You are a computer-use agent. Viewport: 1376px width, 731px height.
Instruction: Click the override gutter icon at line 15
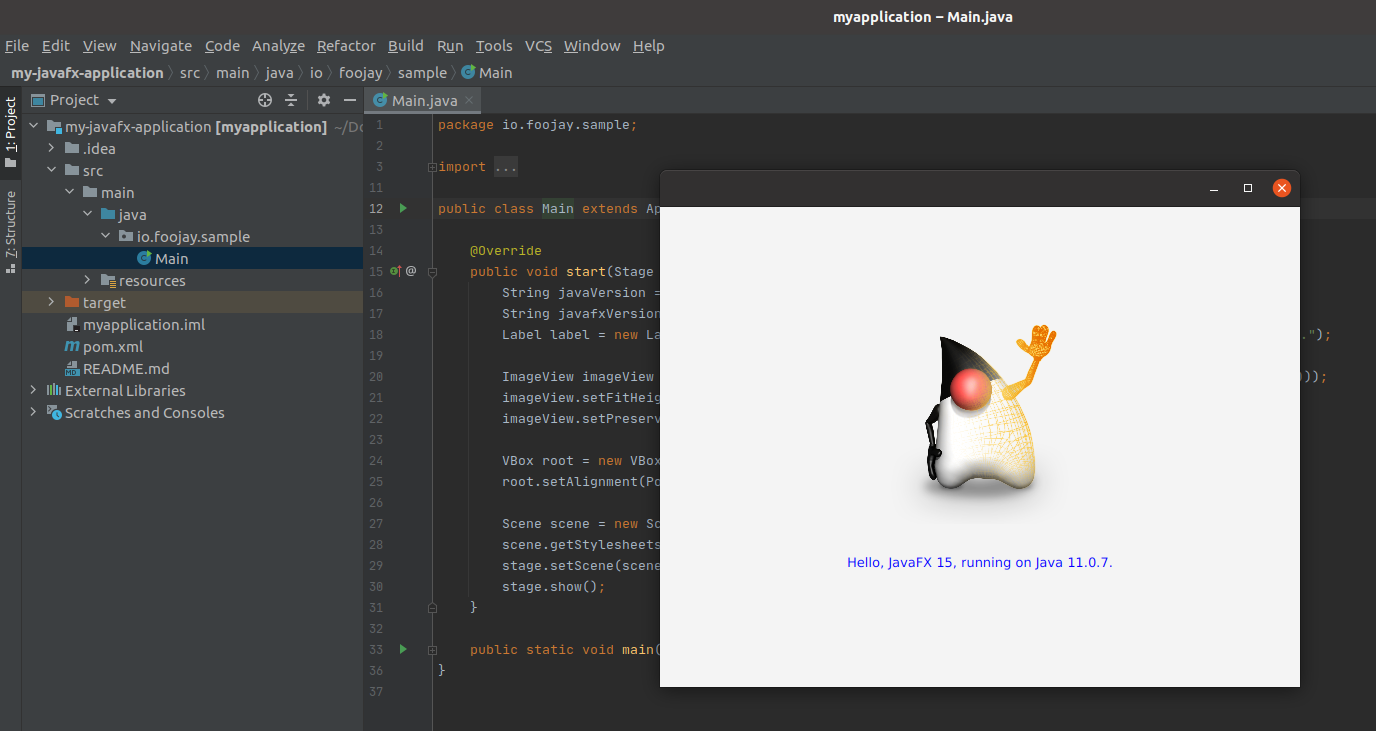(x=395, y=271)
